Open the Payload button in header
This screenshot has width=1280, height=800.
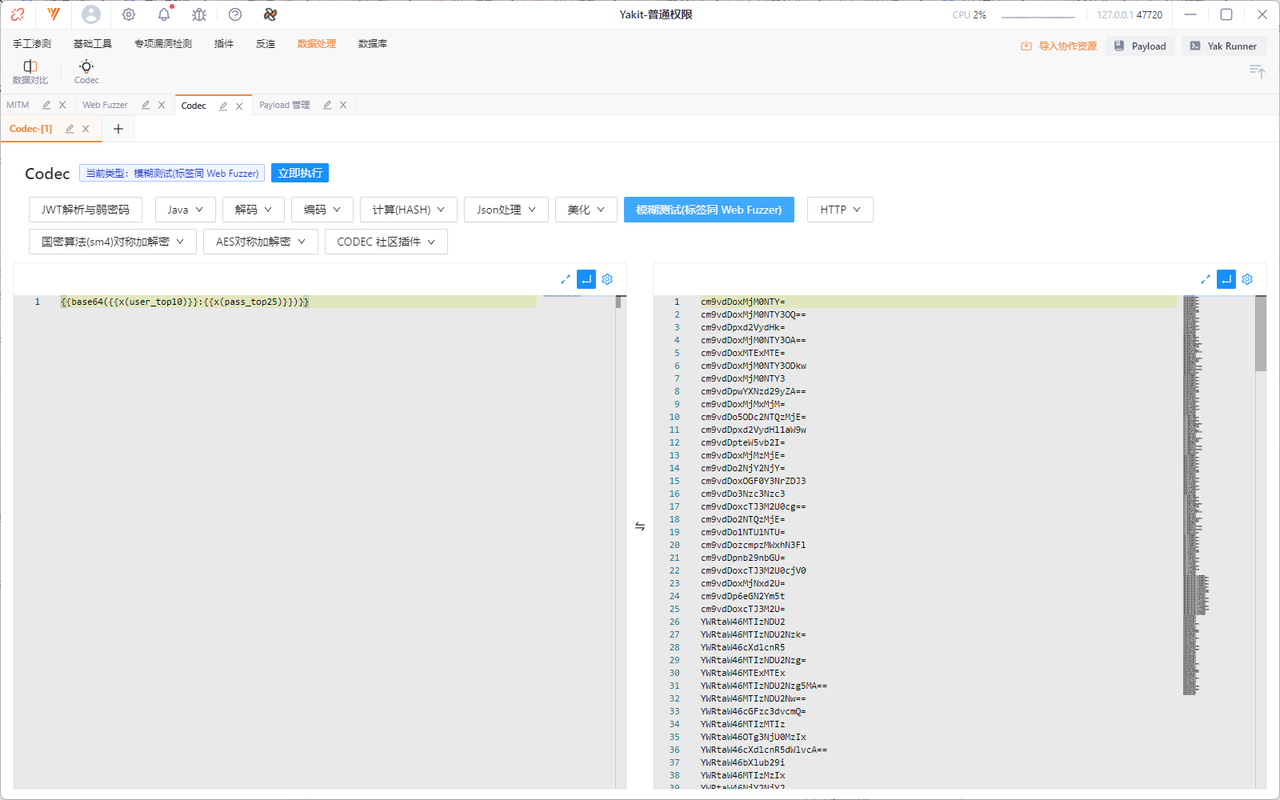tap(1140, 46)
